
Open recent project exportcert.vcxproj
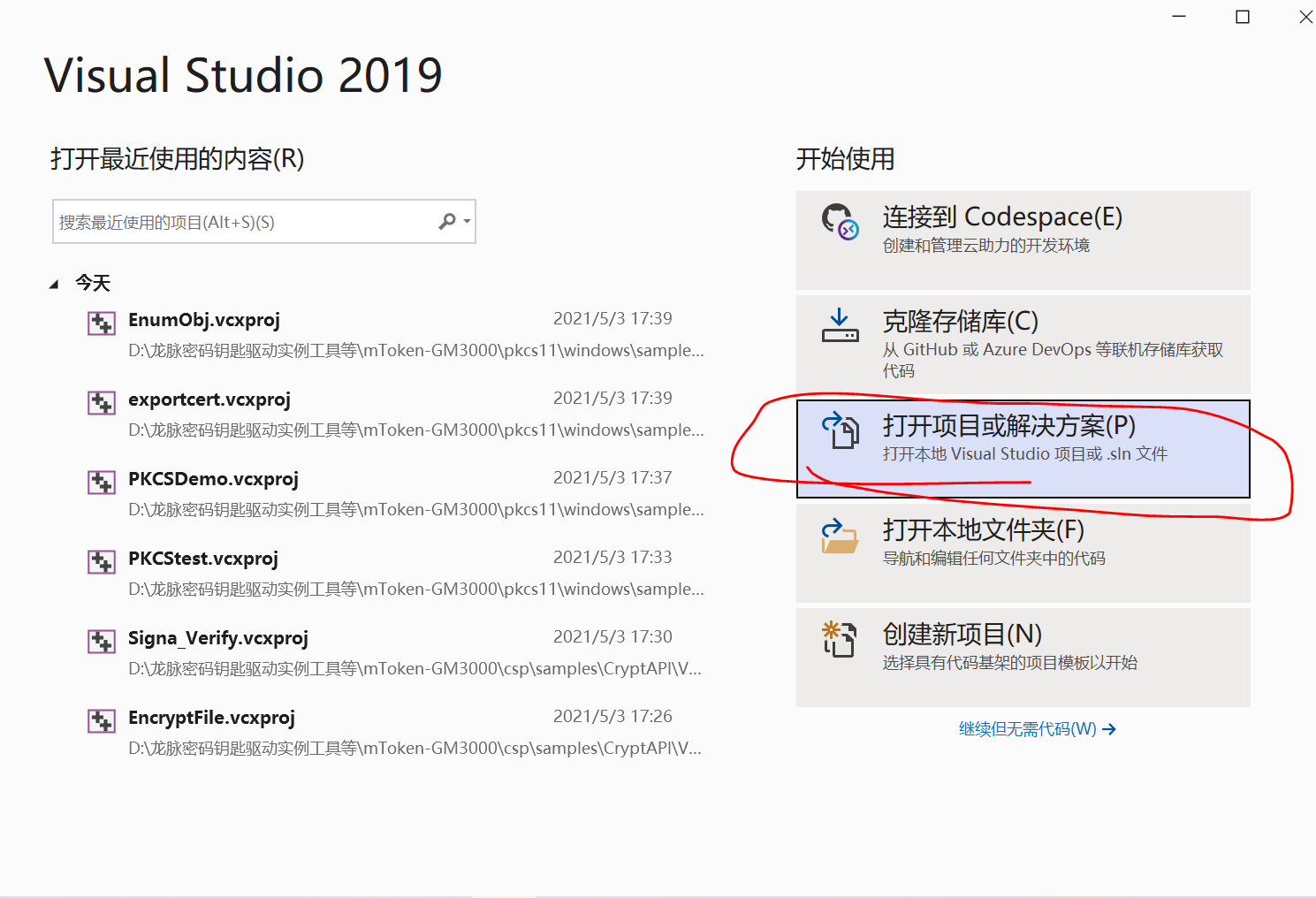pos(398,415)
